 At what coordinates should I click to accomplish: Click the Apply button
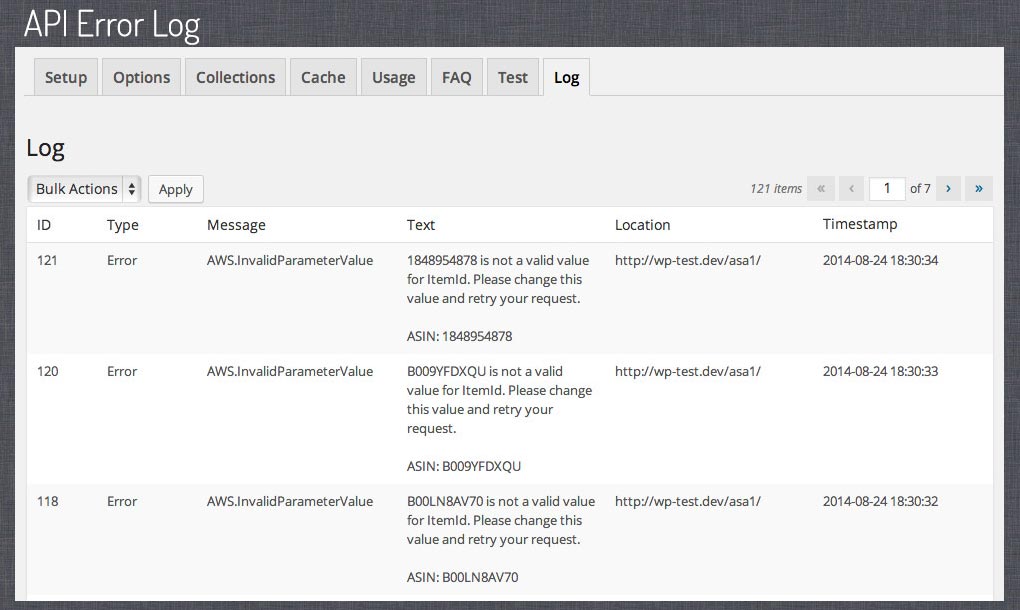(x=176, y=189)
